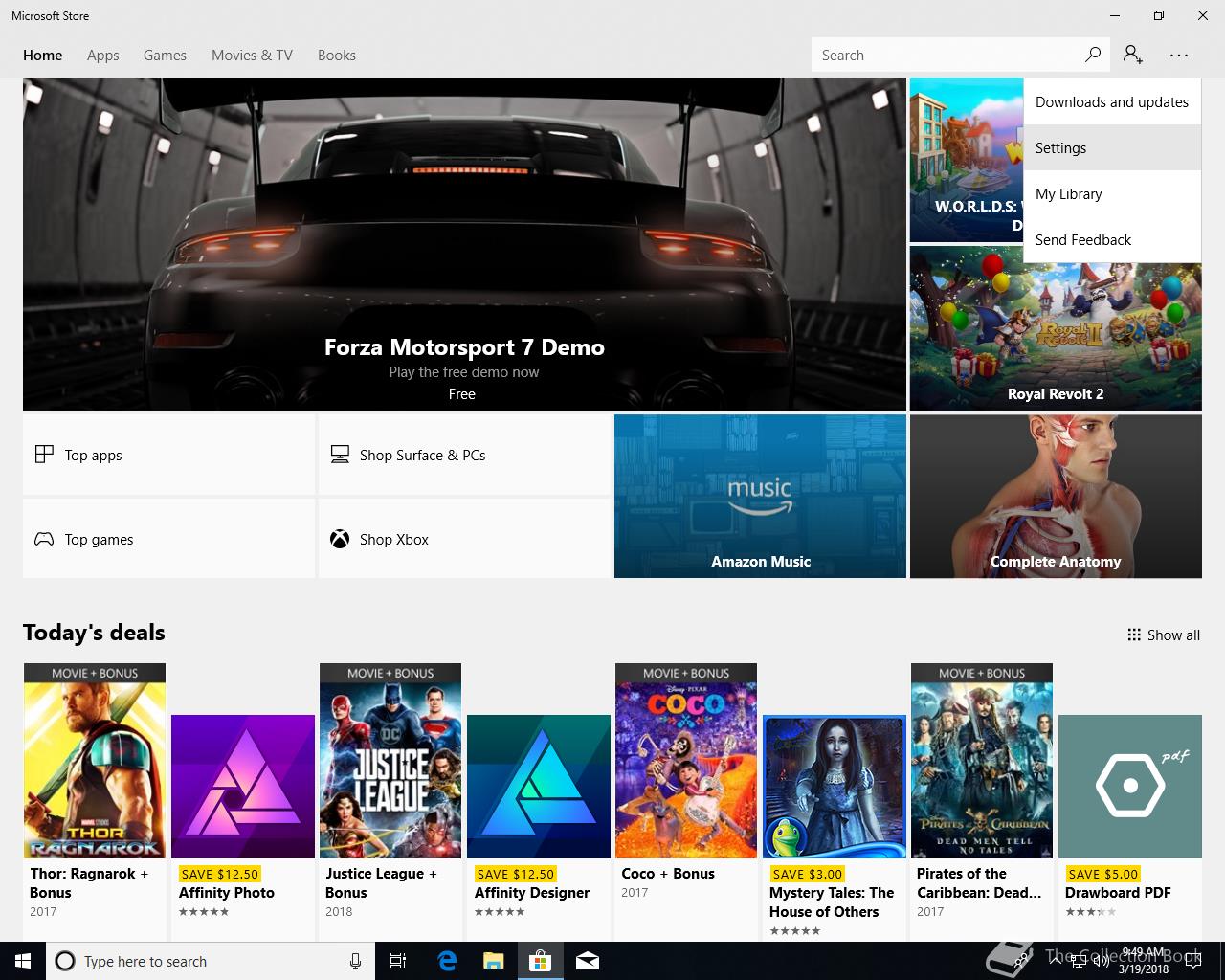
Task: Click Thor: Ragnarok + Bonus title
Action: pos(89,882)
